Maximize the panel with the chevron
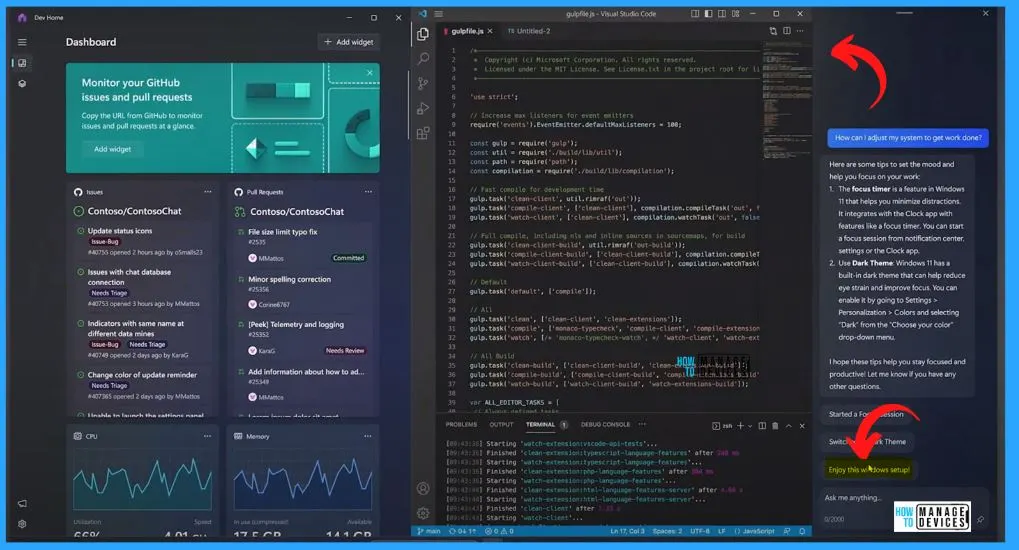Screen dimensions: 1019x550 click(789, 426)
